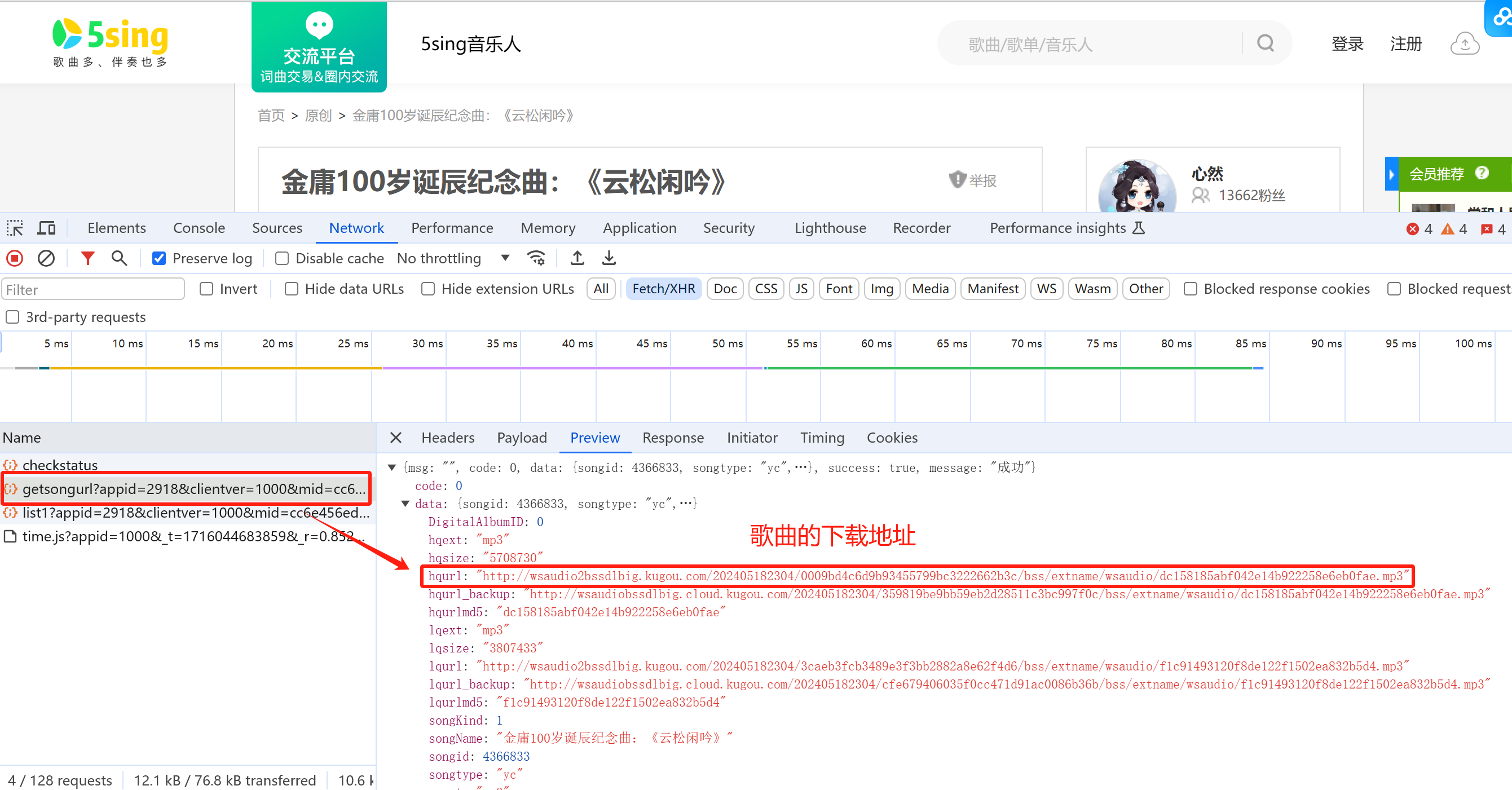Click the export HAR download icon
This screenshot has width=1512, height=790.
tap(609, 258)
